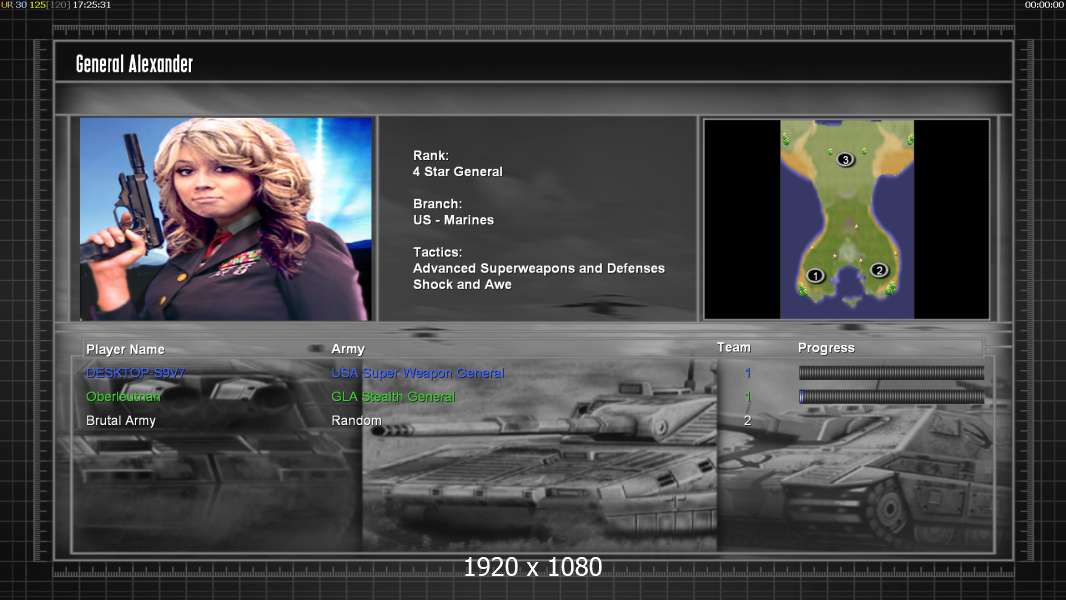
Task: Click USA Super Weapon General army entry
Action: coord(417,372)
